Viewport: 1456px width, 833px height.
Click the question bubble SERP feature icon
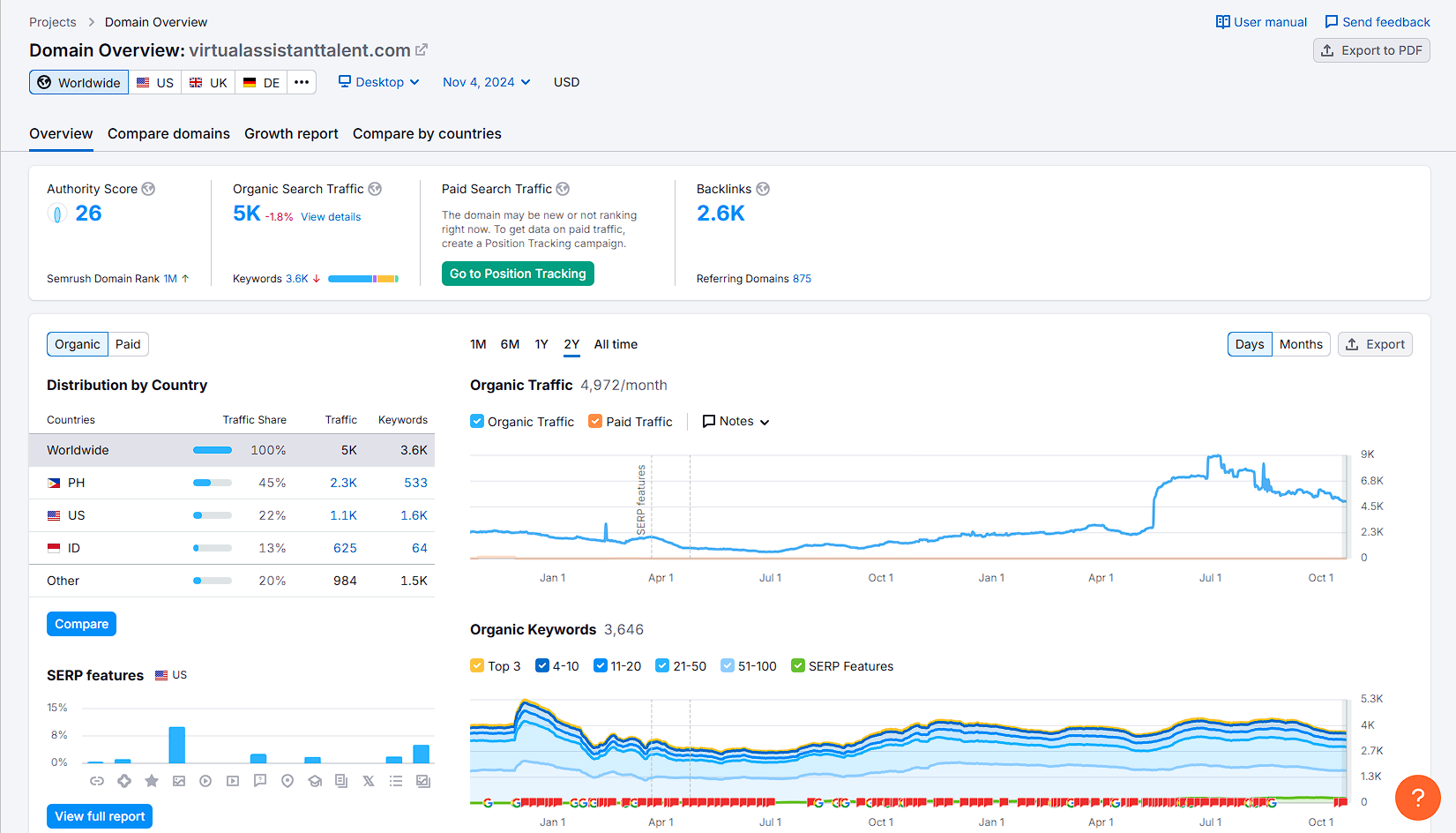[x=260, y=781]
